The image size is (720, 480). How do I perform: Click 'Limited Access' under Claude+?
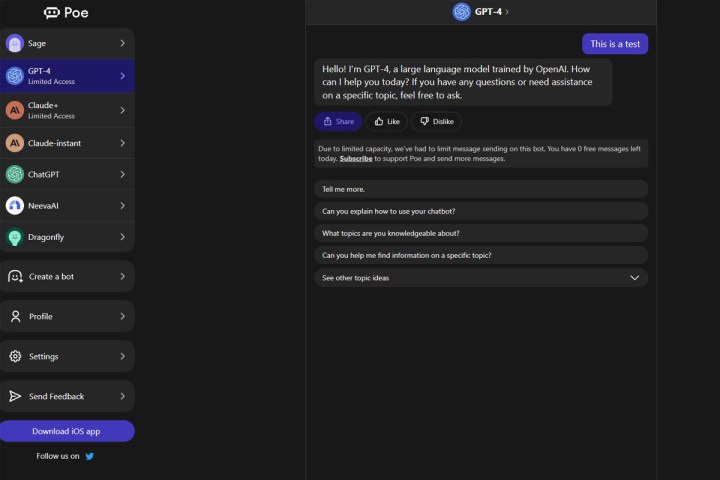point(51,116)
